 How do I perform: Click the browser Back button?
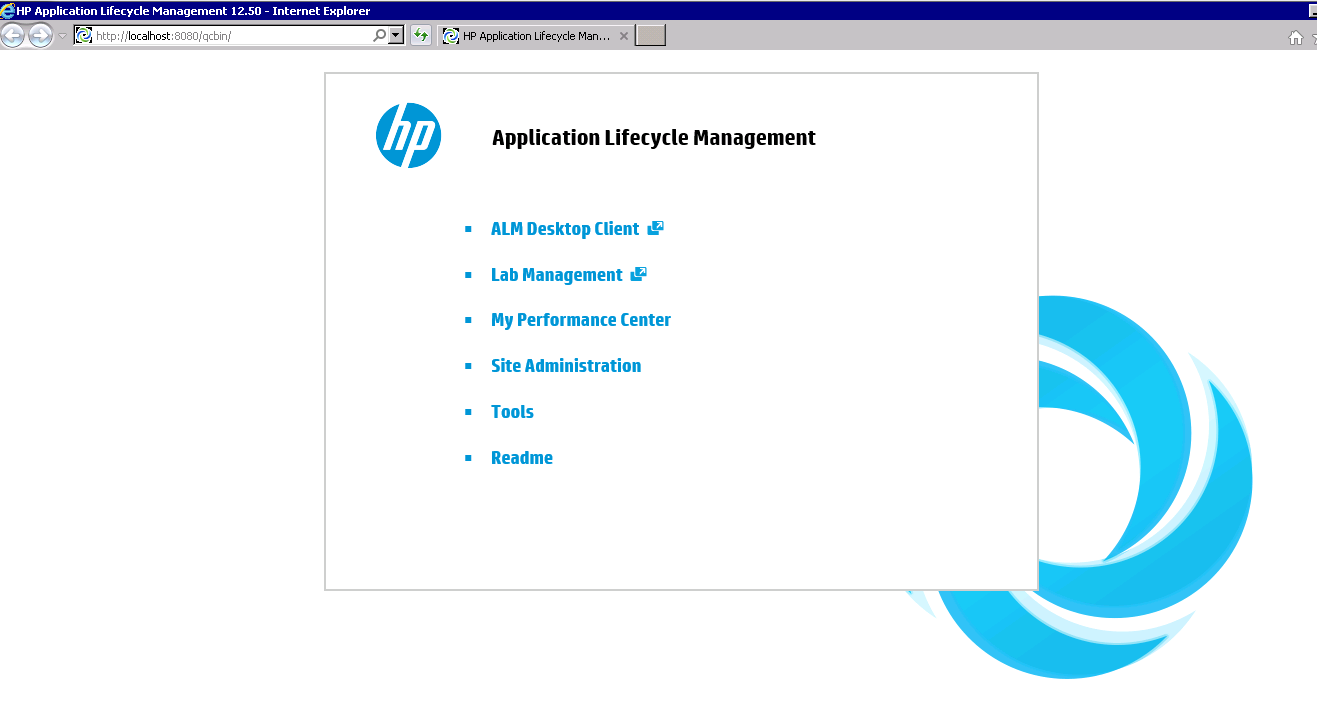coord(13,36)
